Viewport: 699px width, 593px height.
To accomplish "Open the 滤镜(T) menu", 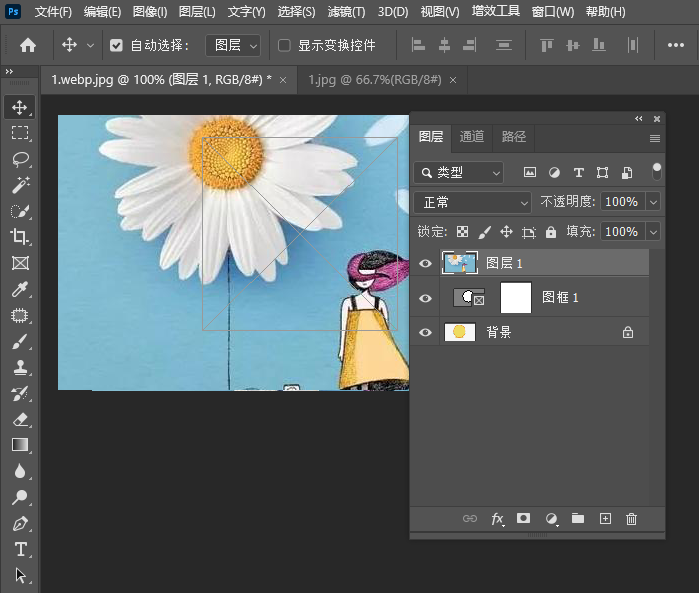I will pos(346,12).
